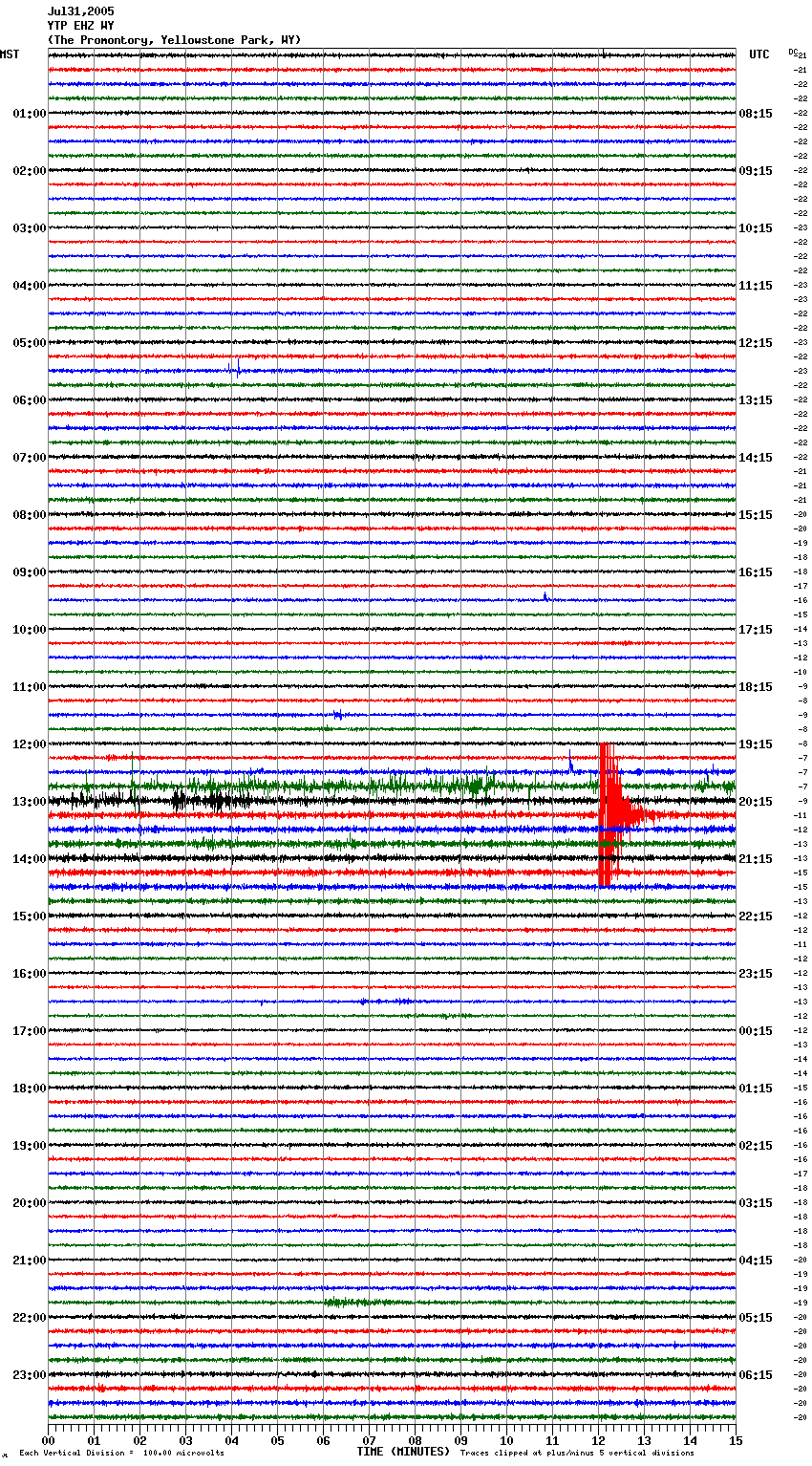Viewport: 812px width, 1466px height.
Task: Click the MST timezone label
Action: click(x=10, y=54)
